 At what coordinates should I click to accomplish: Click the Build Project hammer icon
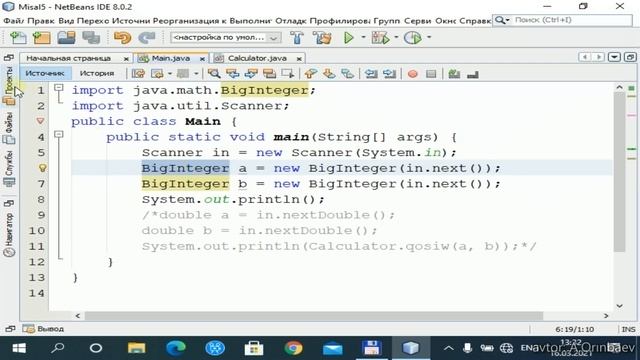pos(297,38)
